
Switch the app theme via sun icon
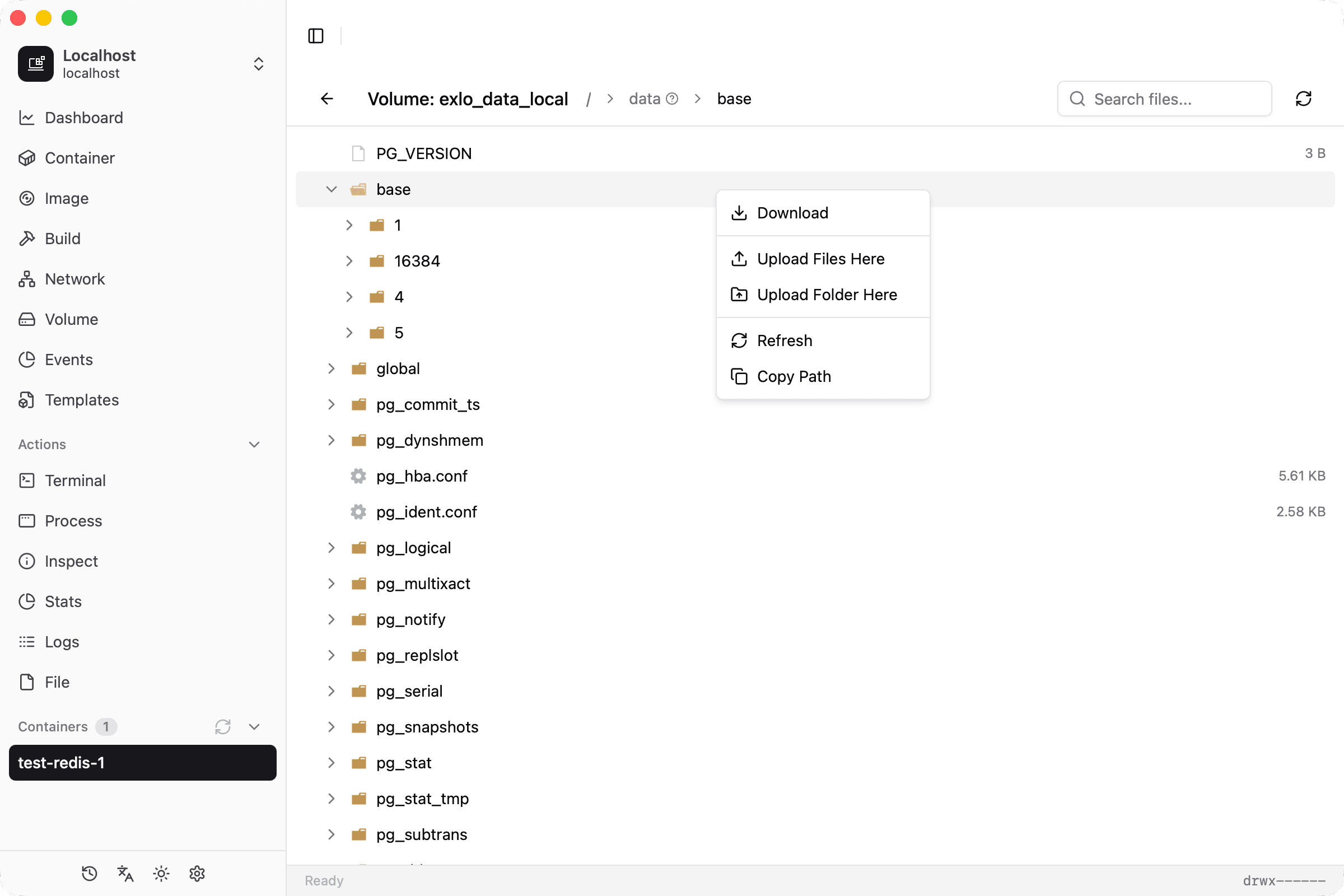click(161, 873)
